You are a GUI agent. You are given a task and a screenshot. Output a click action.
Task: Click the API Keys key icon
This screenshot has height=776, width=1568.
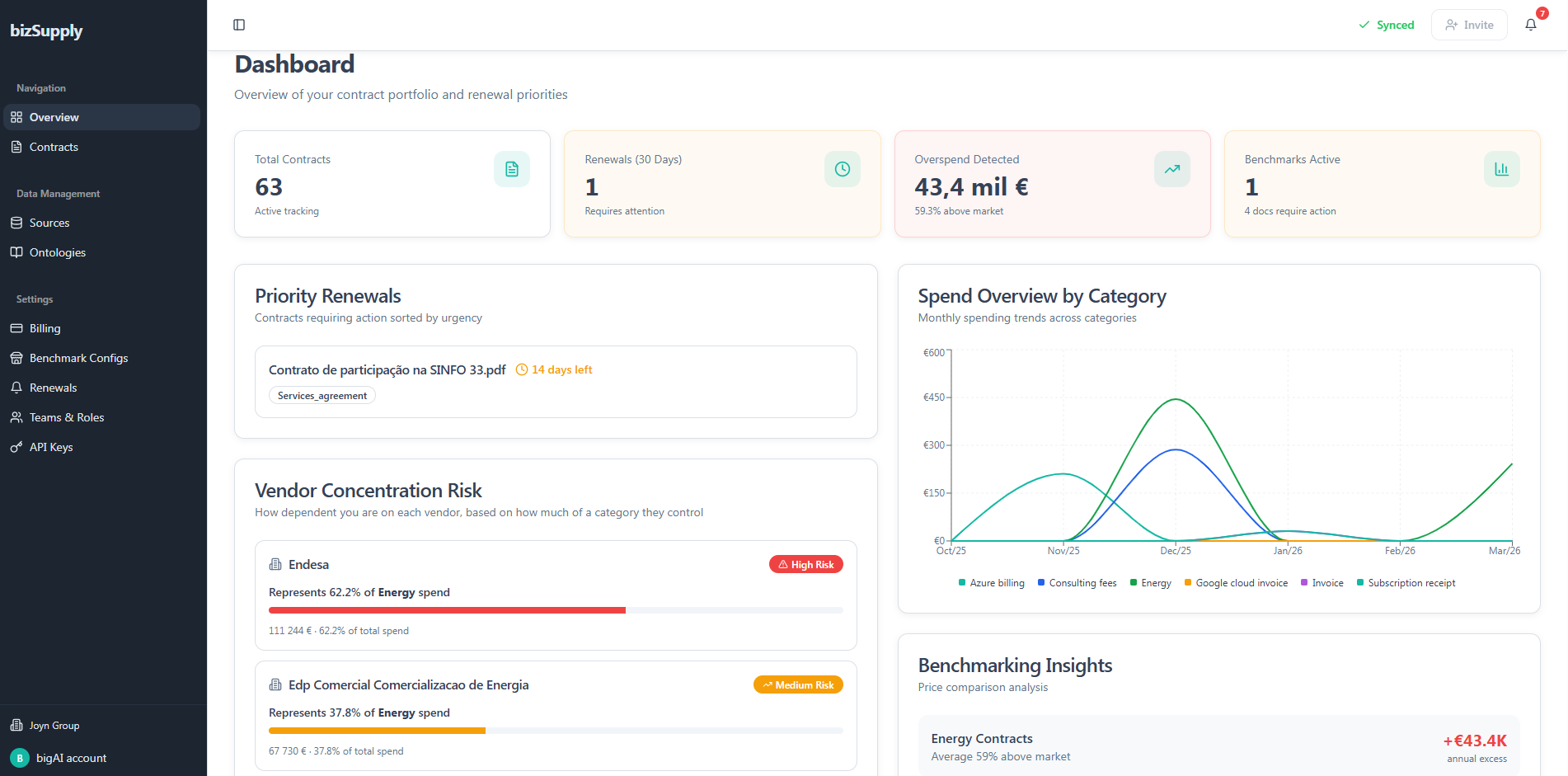[16, 447]
